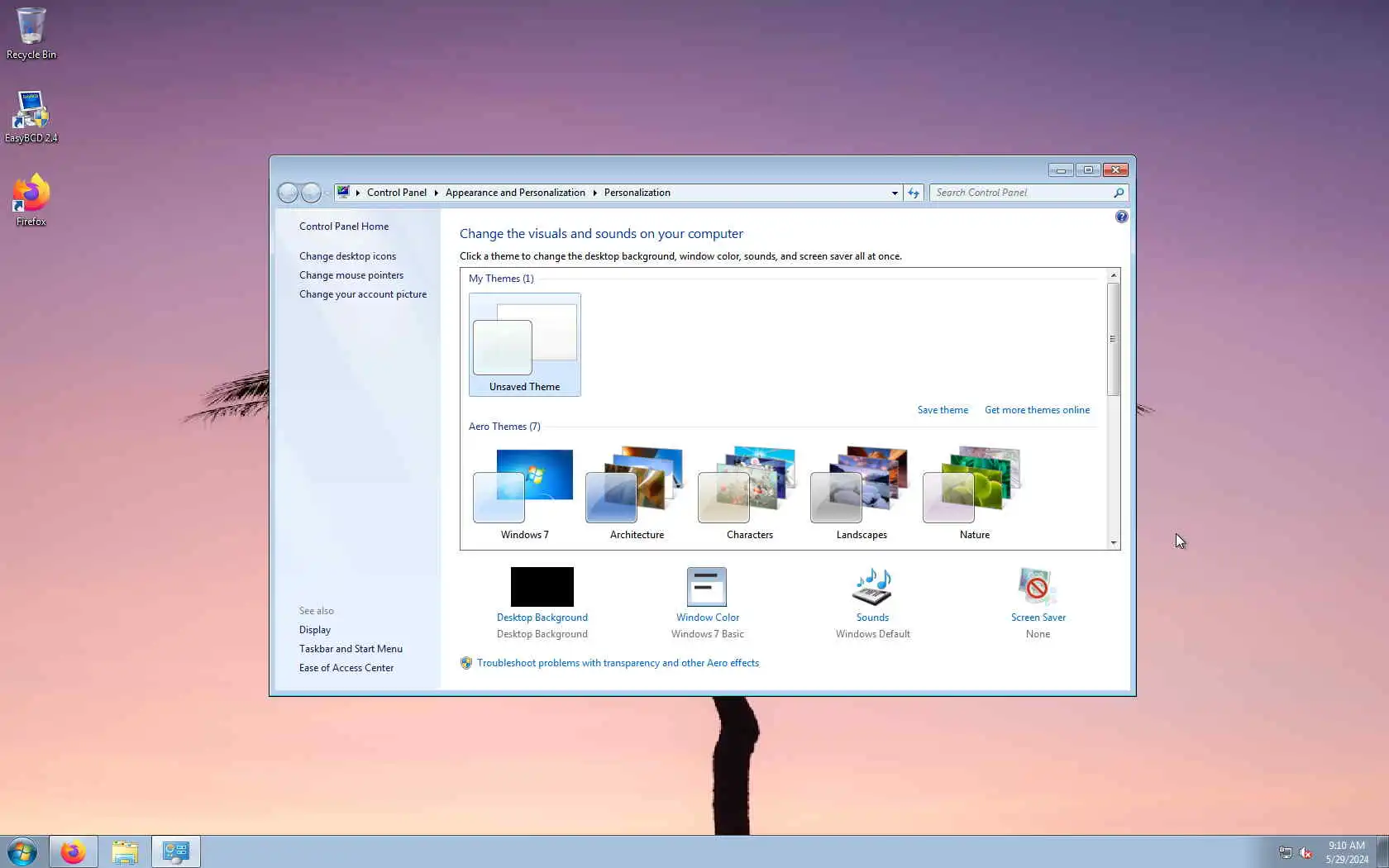Screen dimensions: 1389x868
Task: Click the Window Color text link
Action: (x=708, y=618)
